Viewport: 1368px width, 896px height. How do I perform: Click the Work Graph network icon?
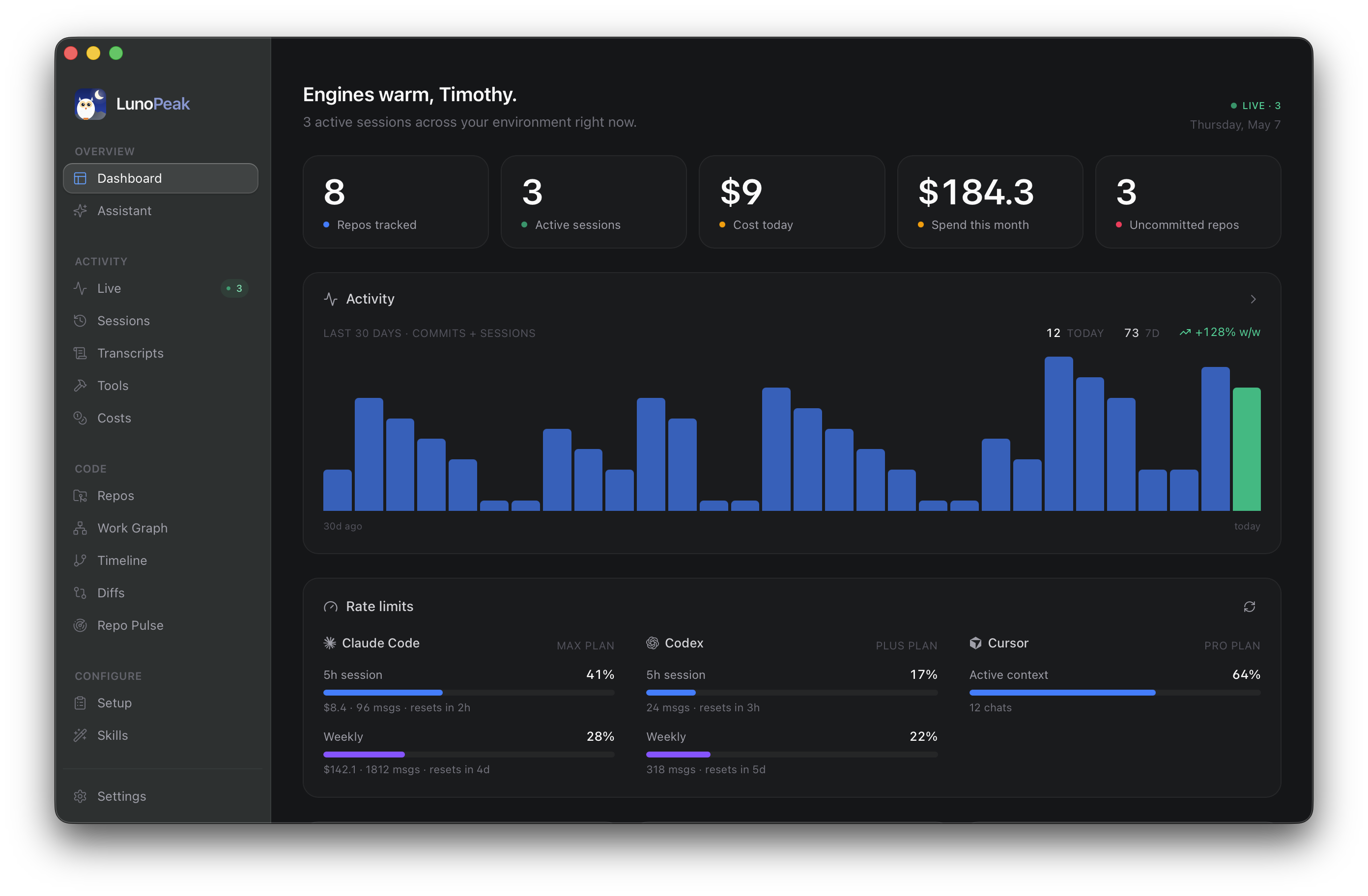tap(81, 528)
